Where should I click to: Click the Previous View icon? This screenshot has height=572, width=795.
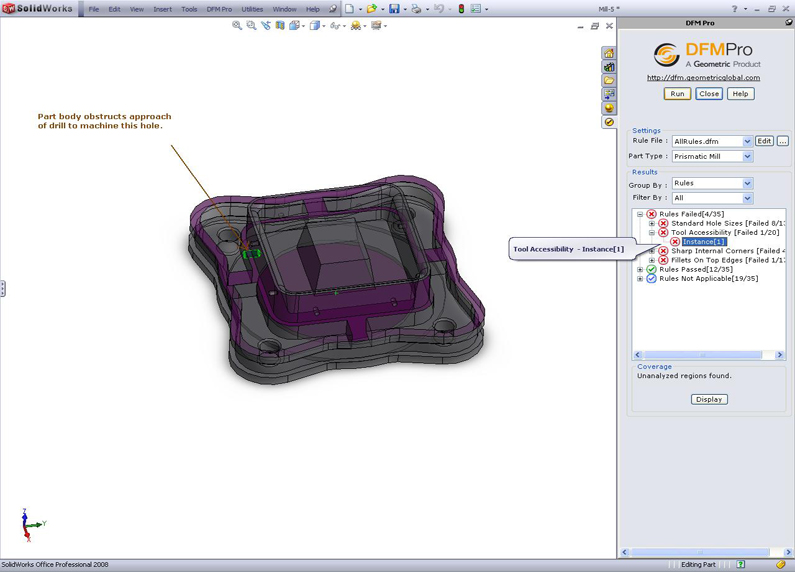tap(266, 25)
